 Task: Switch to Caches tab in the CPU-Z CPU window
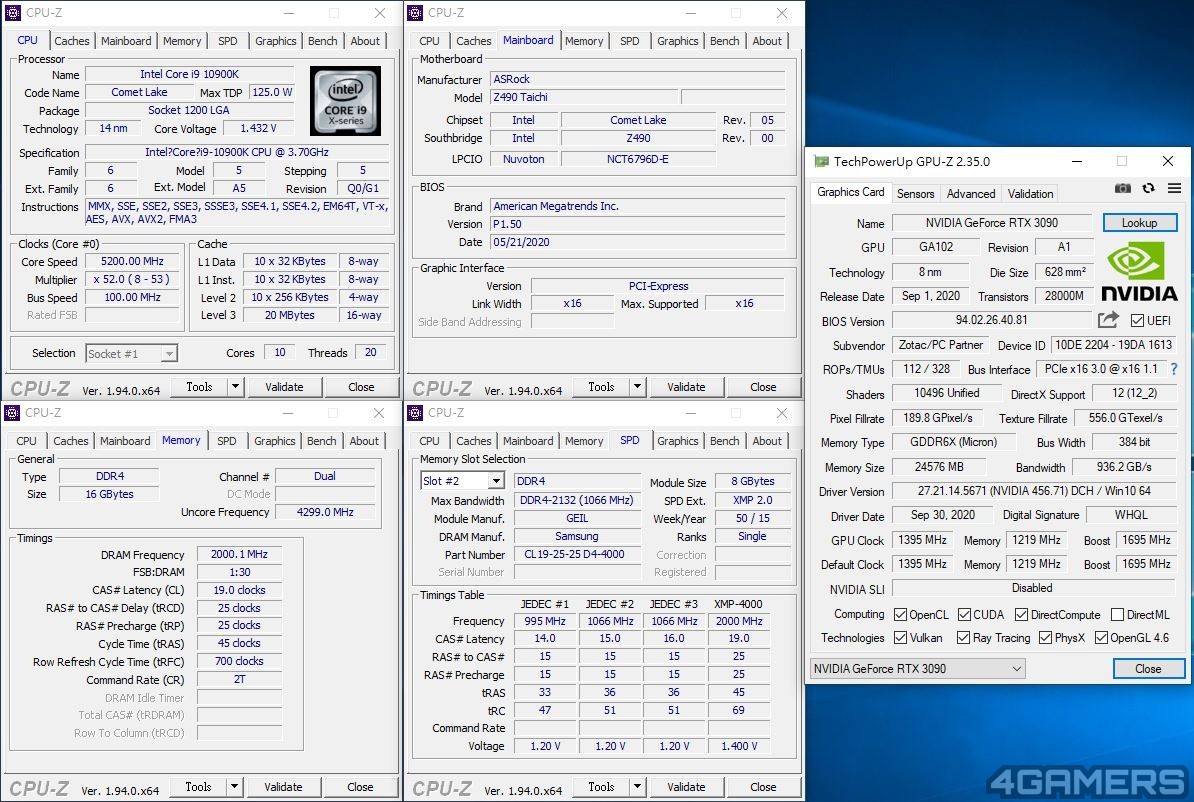point(72,41)
